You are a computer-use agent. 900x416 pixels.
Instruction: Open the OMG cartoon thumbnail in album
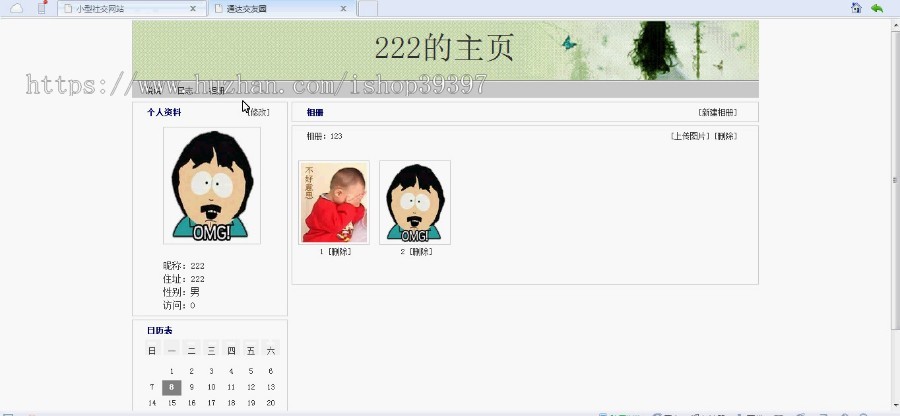point(414,202)
